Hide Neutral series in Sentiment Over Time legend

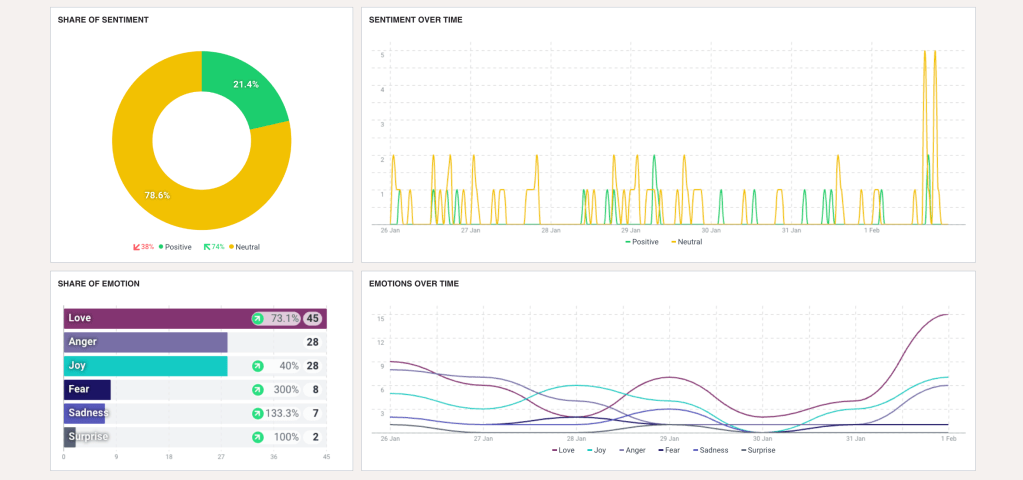689,241
